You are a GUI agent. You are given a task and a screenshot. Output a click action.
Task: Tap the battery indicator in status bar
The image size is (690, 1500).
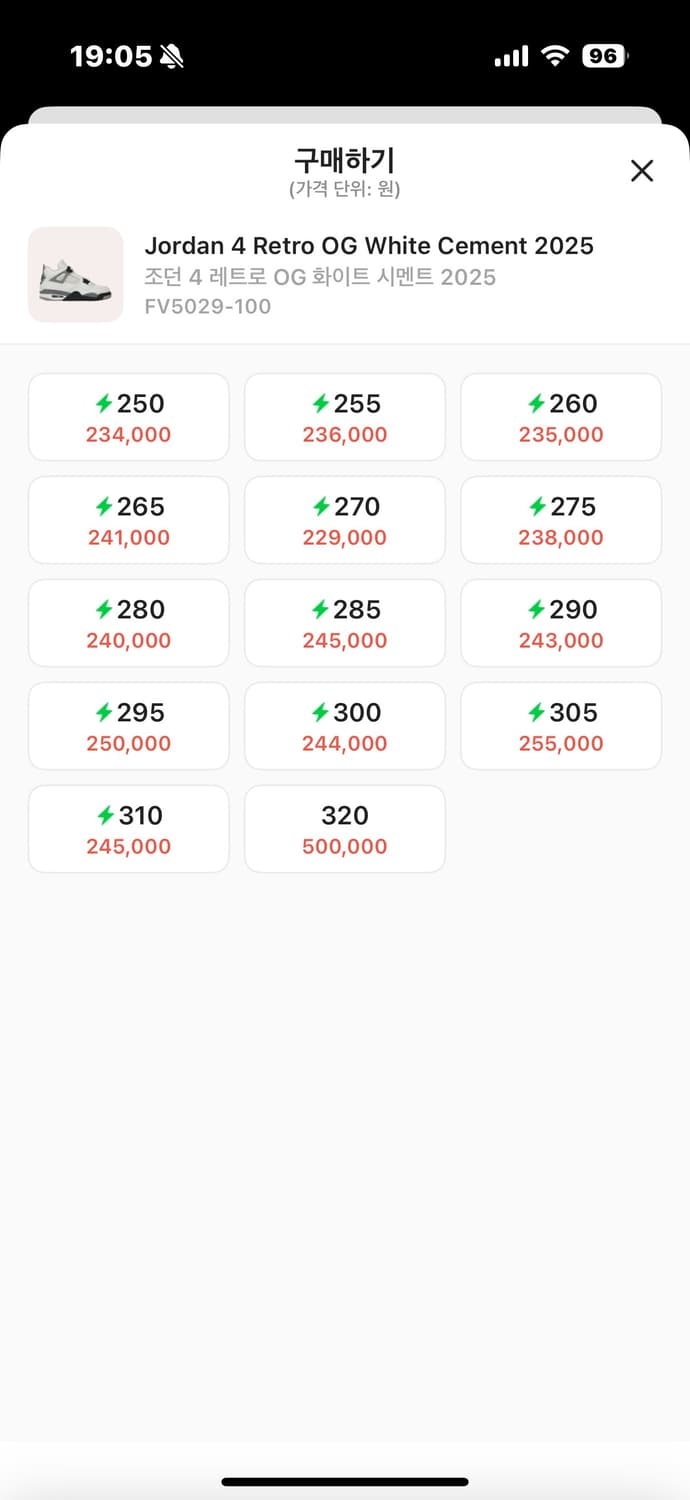(x=604, y=56)
